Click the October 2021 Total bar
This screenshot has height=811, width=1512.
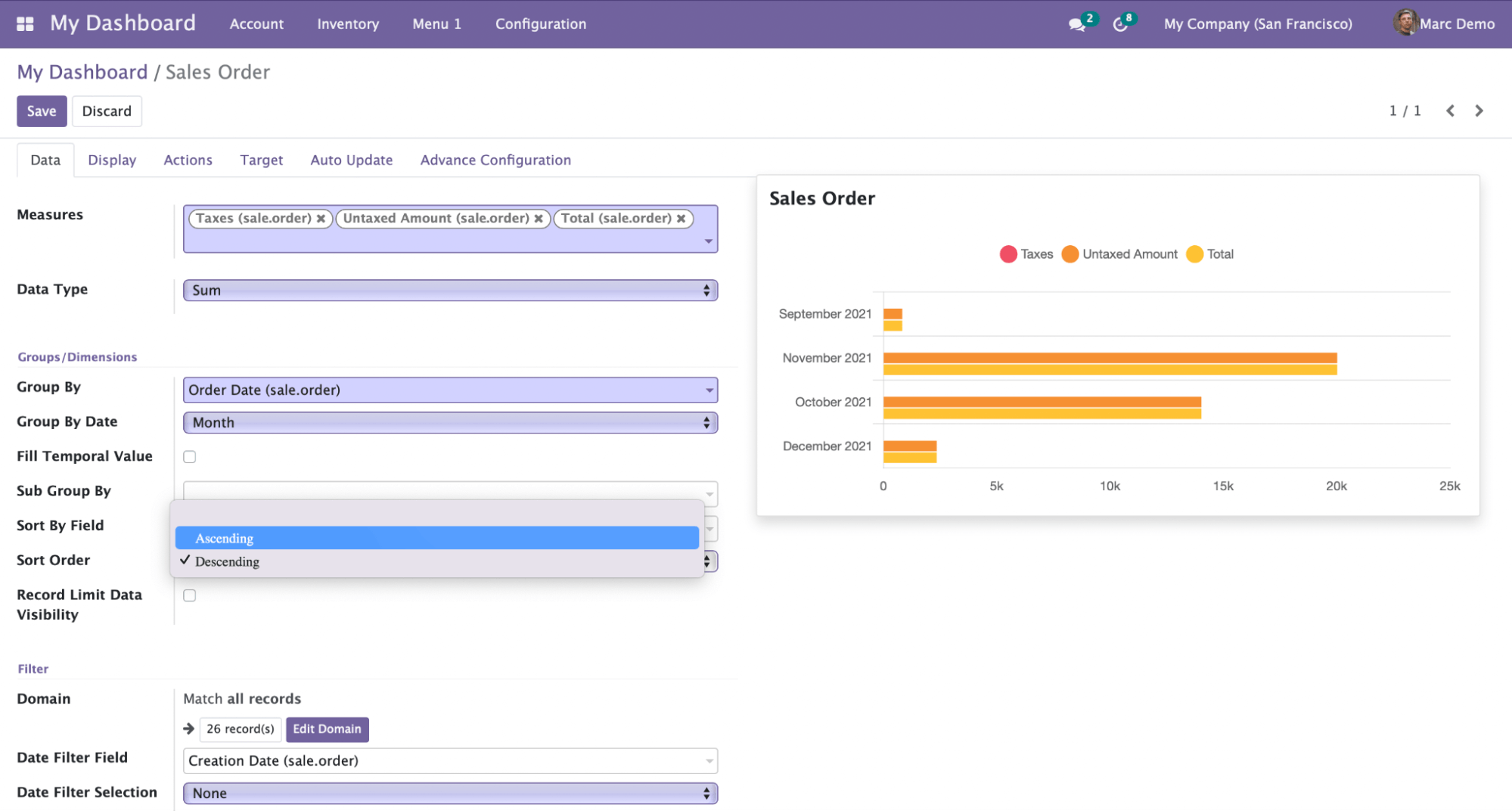click(1042, 414)
